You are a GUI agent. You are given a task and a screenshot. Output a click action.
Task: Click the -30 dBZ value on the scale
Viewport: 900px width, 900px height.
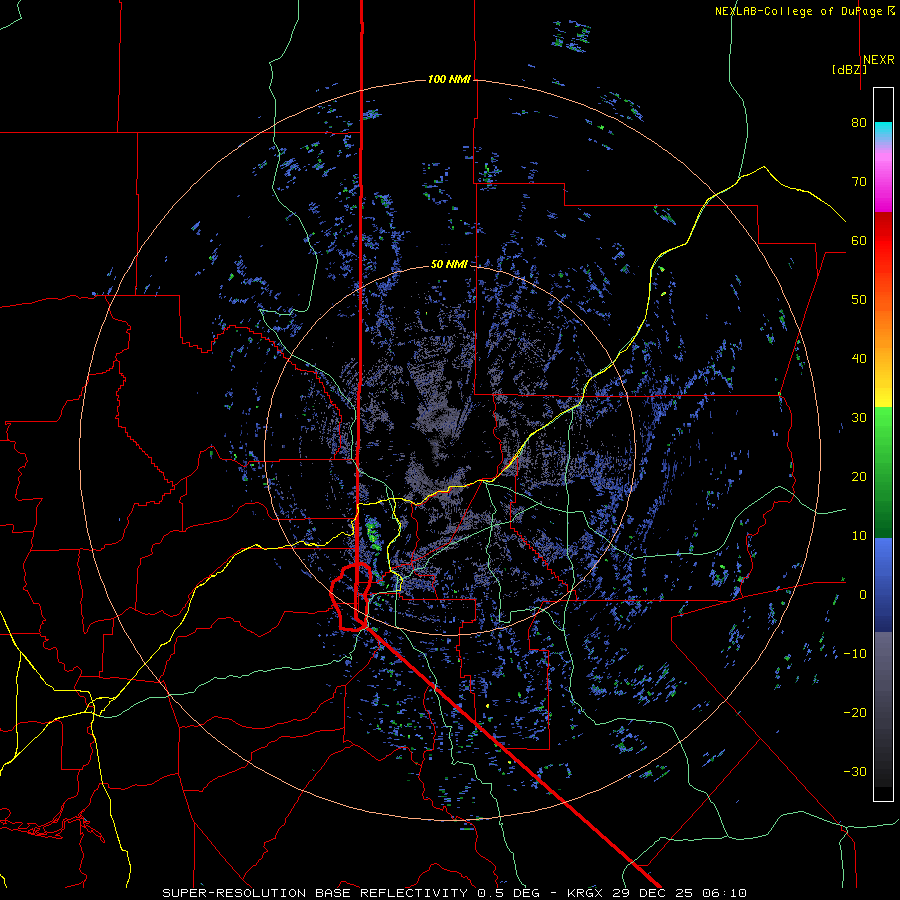click(855, 772)
